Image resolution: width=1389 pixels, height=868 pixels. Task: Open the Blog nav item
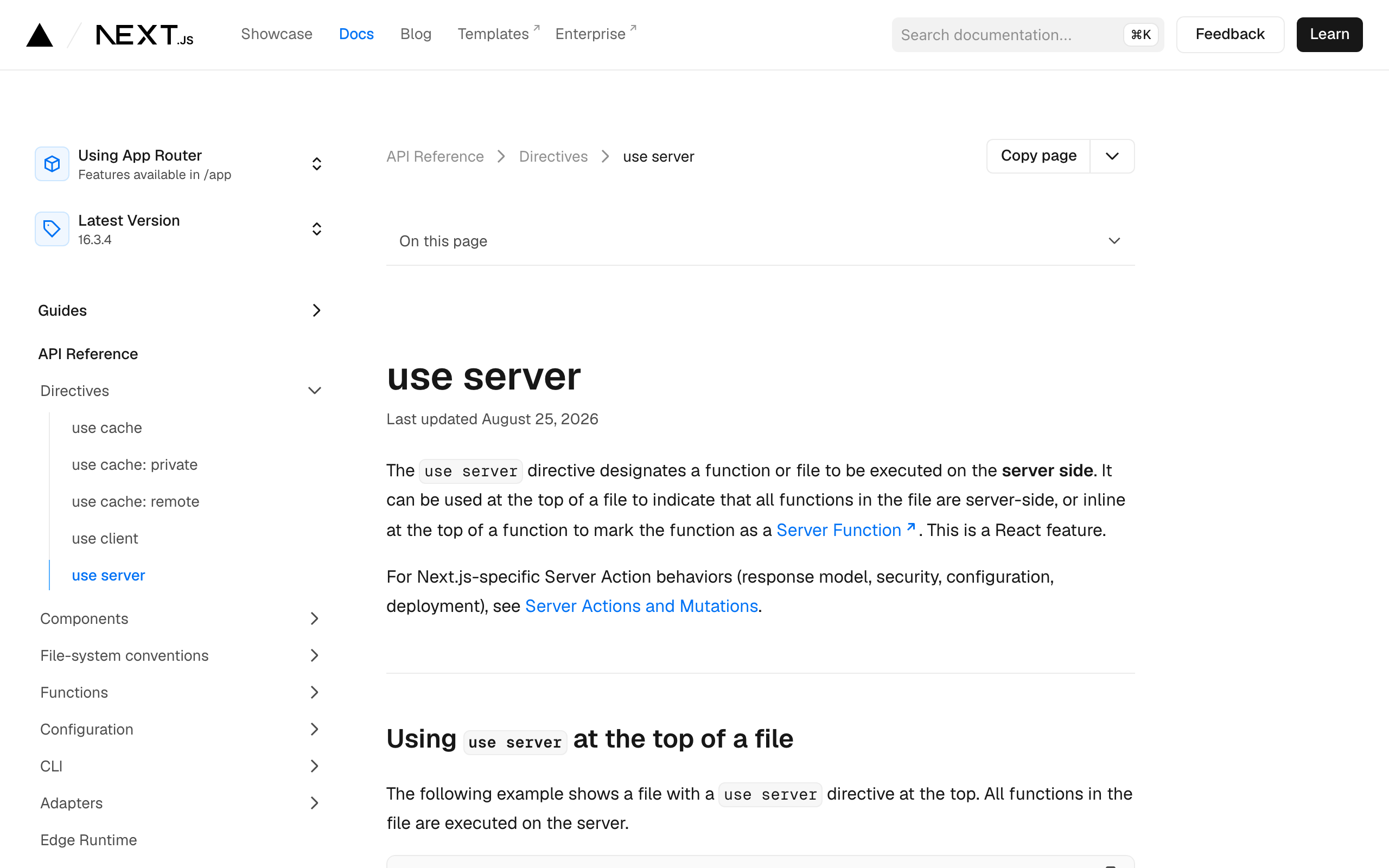point(416,34)
